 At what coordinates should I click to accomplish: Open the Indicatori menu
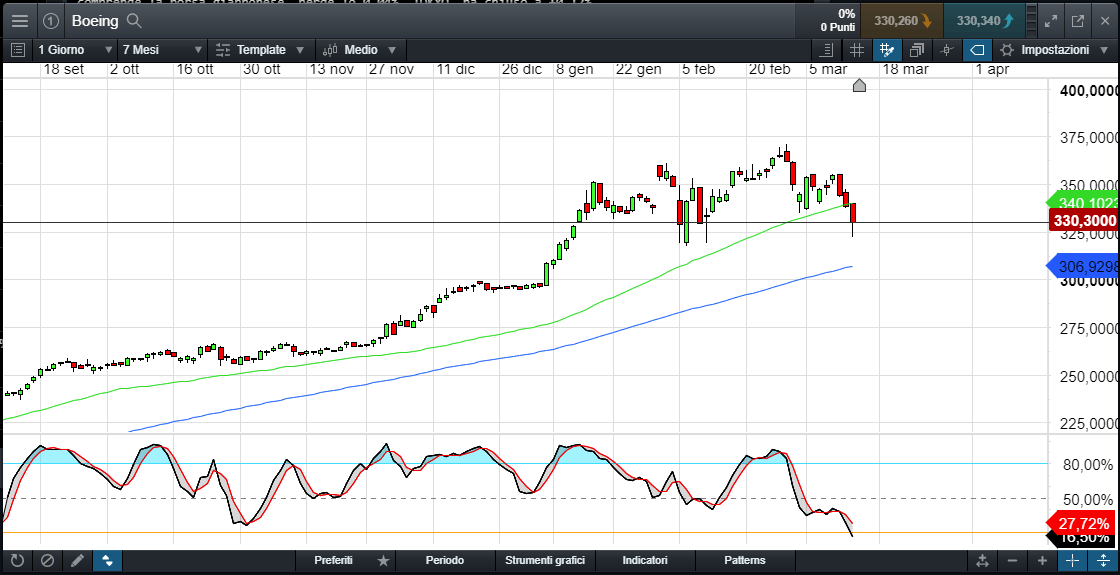coord(645,561)
